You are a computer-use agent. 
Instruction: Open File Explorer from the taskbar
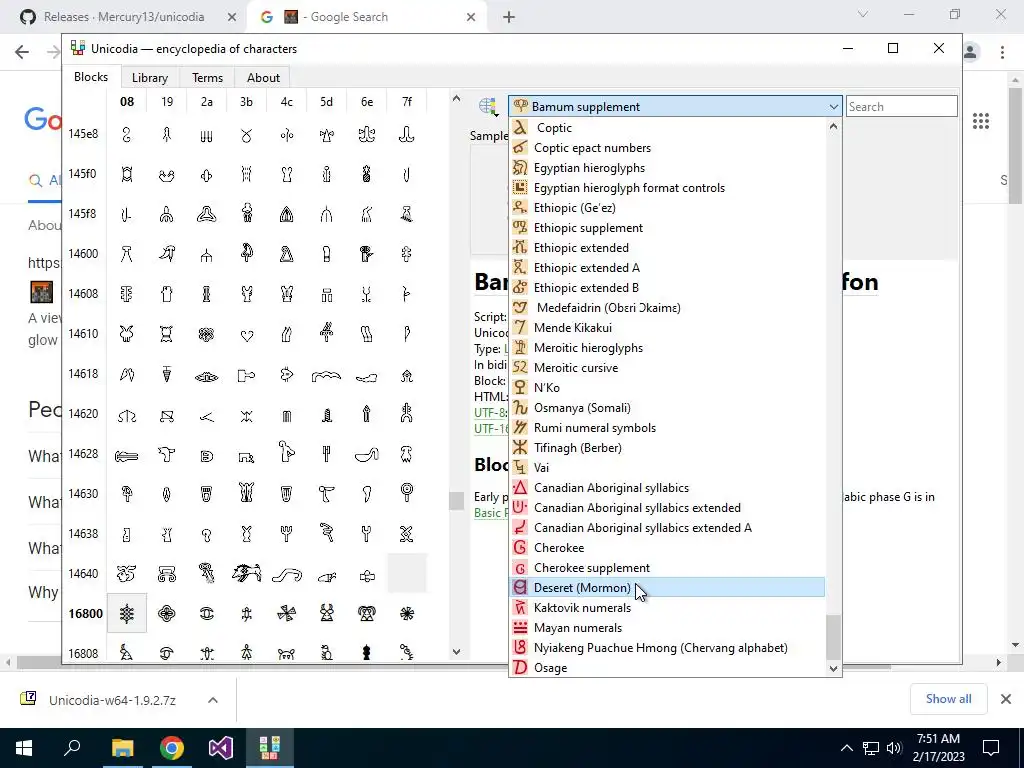click(122, 748)
